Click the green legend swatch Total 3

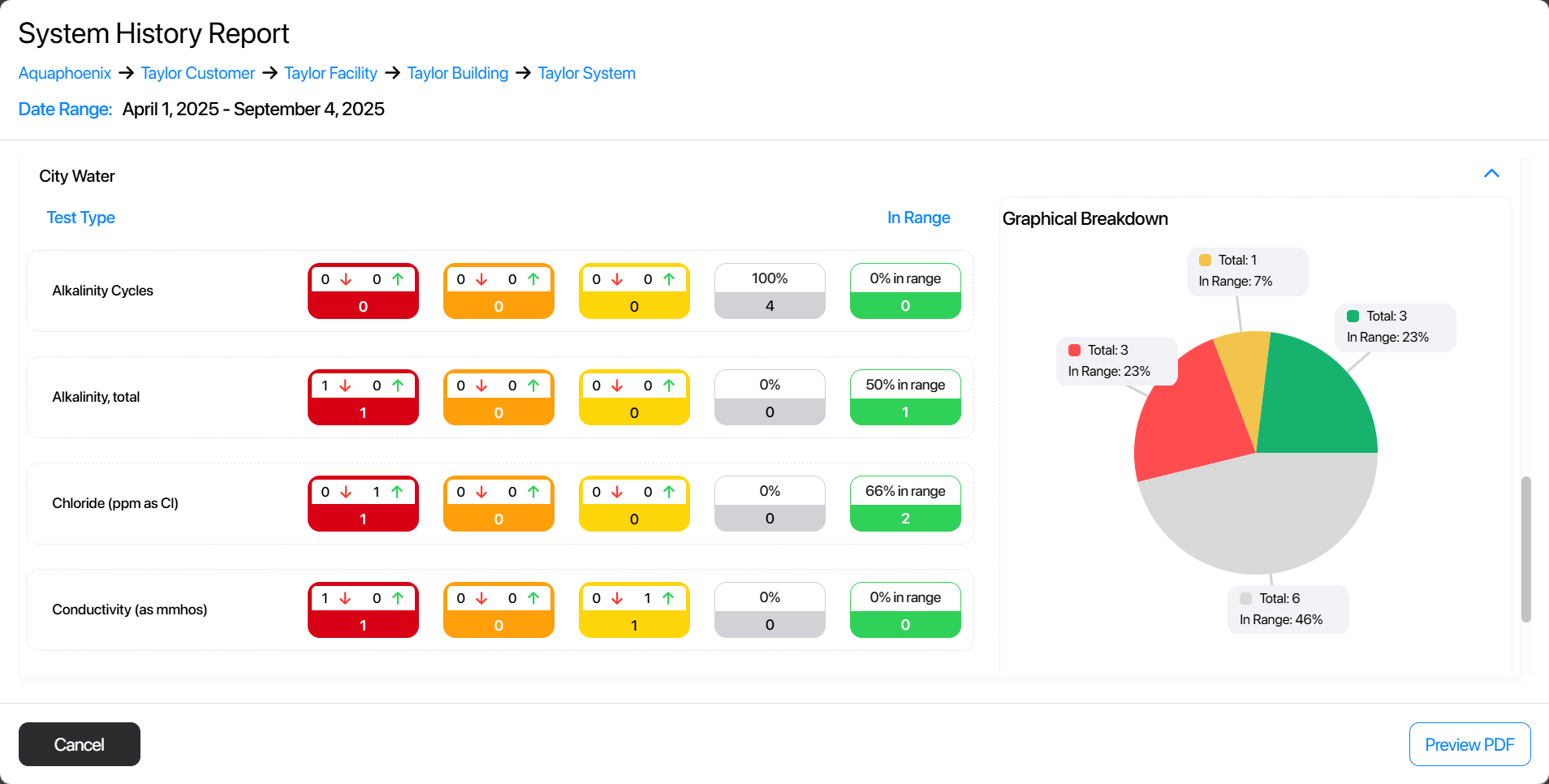[1353, 317]
